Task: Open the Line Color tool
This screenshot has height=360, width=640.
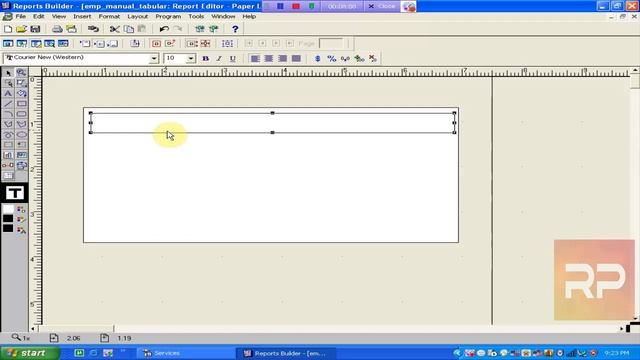Action: (21, 220)
